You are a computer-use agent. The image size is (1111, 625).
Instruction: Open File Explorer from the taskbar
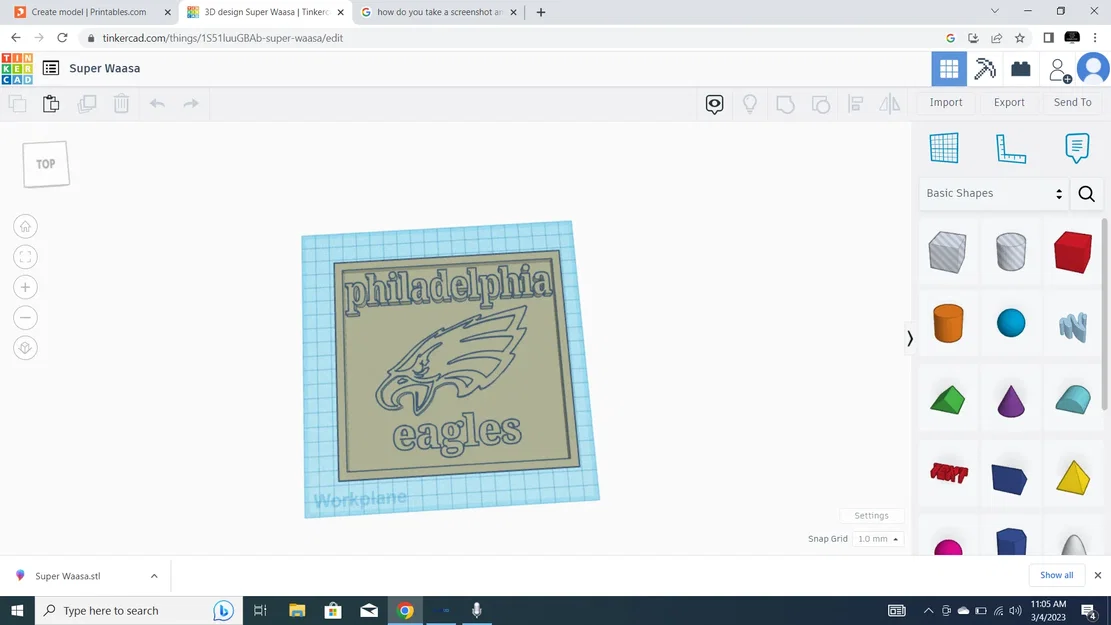(297, 610)
